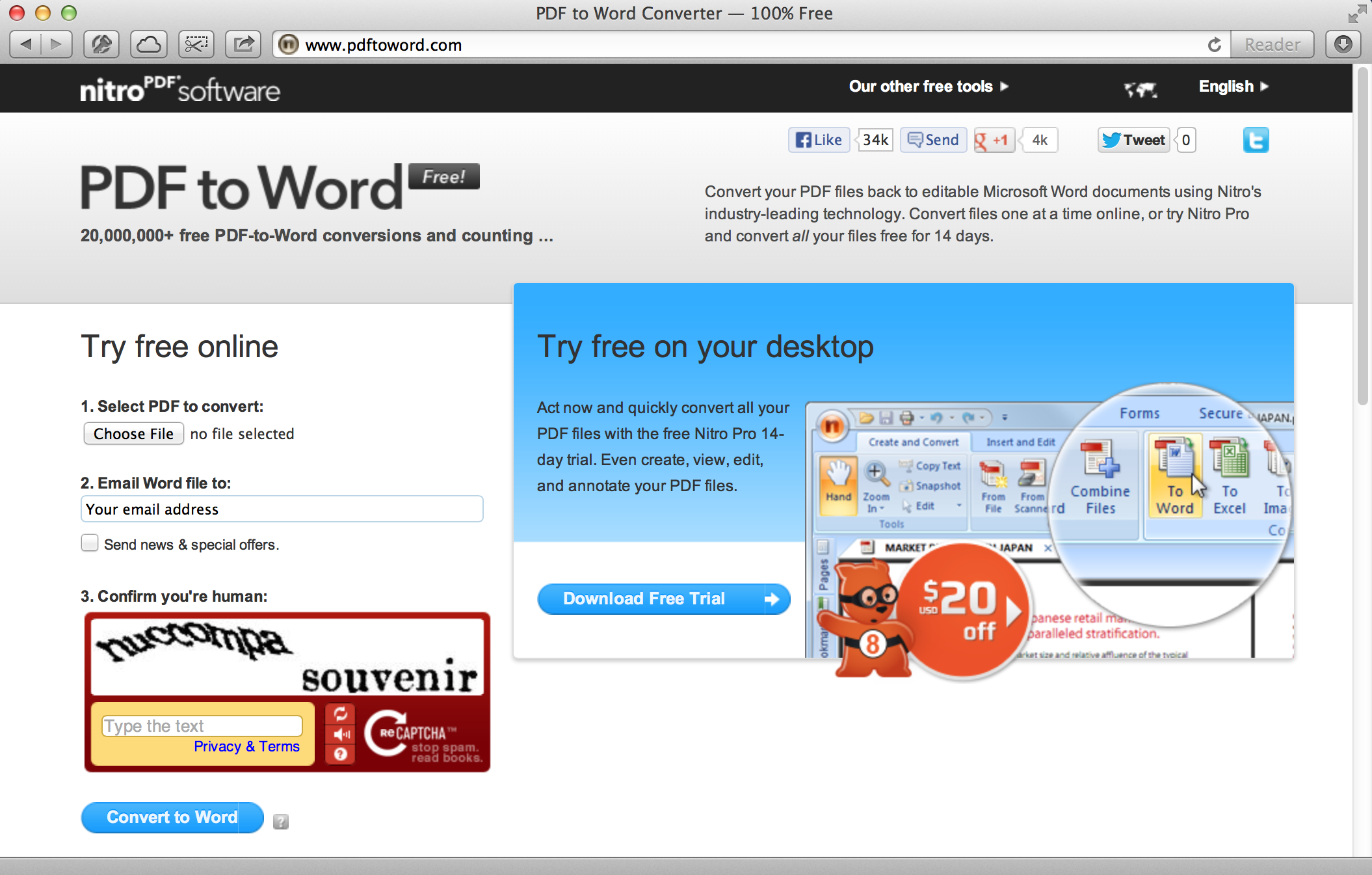Reload the page with the refresh icon
This screenshot has width=1372, height=875.
(1214, 44)
